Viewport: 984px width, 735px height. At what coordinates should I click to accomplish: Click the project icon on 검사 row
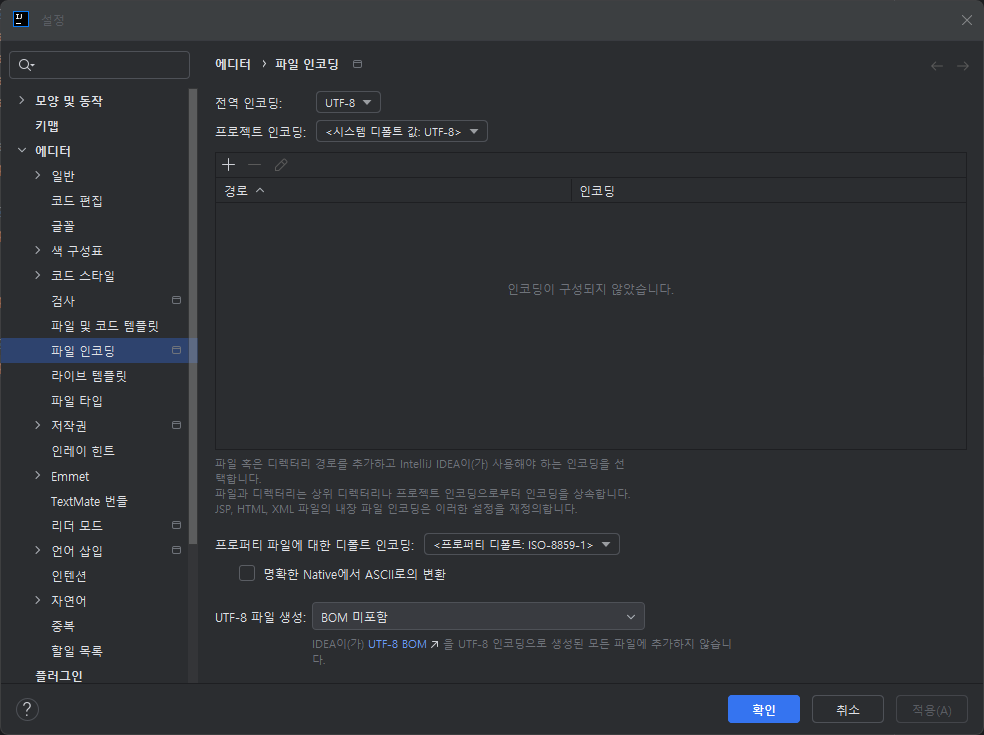[x=176, y=300]
